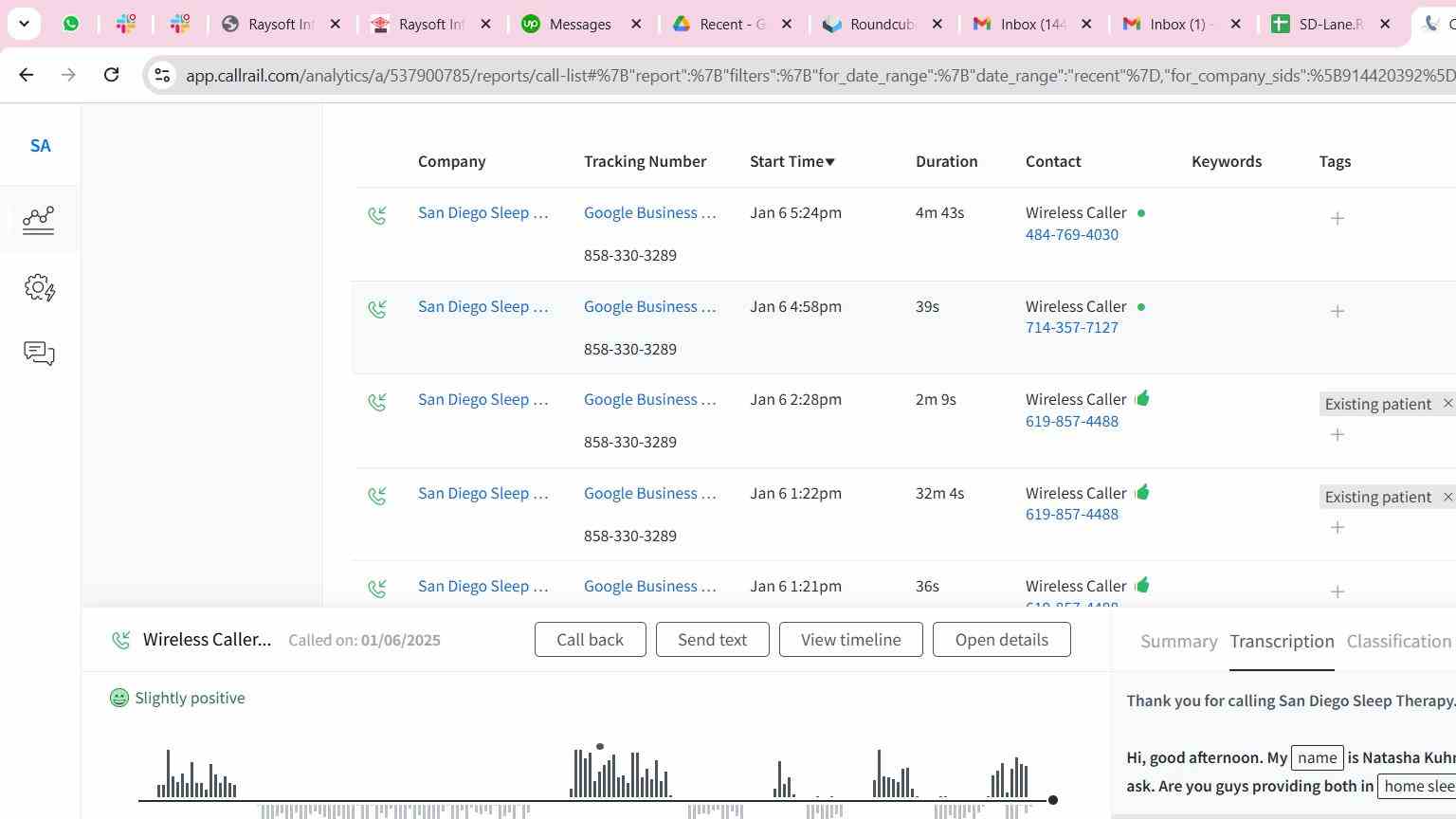Screen dimensions: 1456x819
Task: Click the Call back button
Action: tap(590, 640)
